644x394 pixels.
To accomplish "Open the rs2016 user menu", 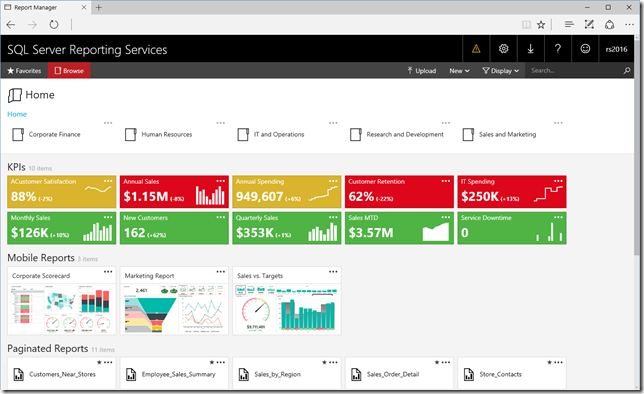I will pos(616,49).
